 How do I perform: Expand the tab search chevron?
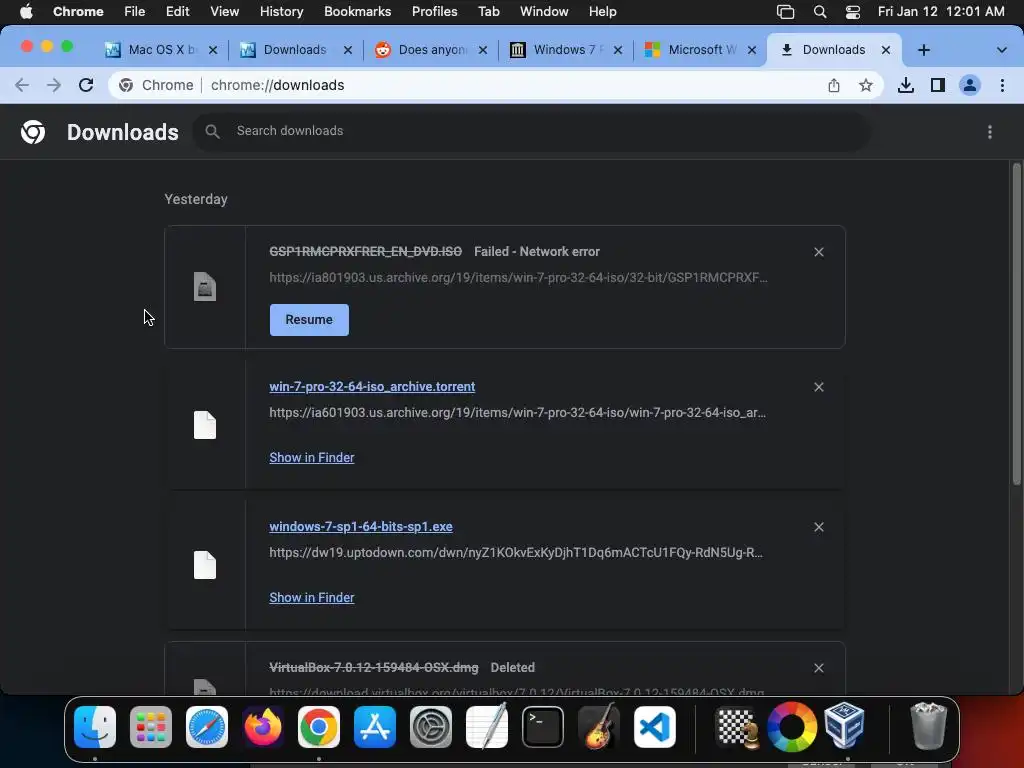coord(1001,50)
